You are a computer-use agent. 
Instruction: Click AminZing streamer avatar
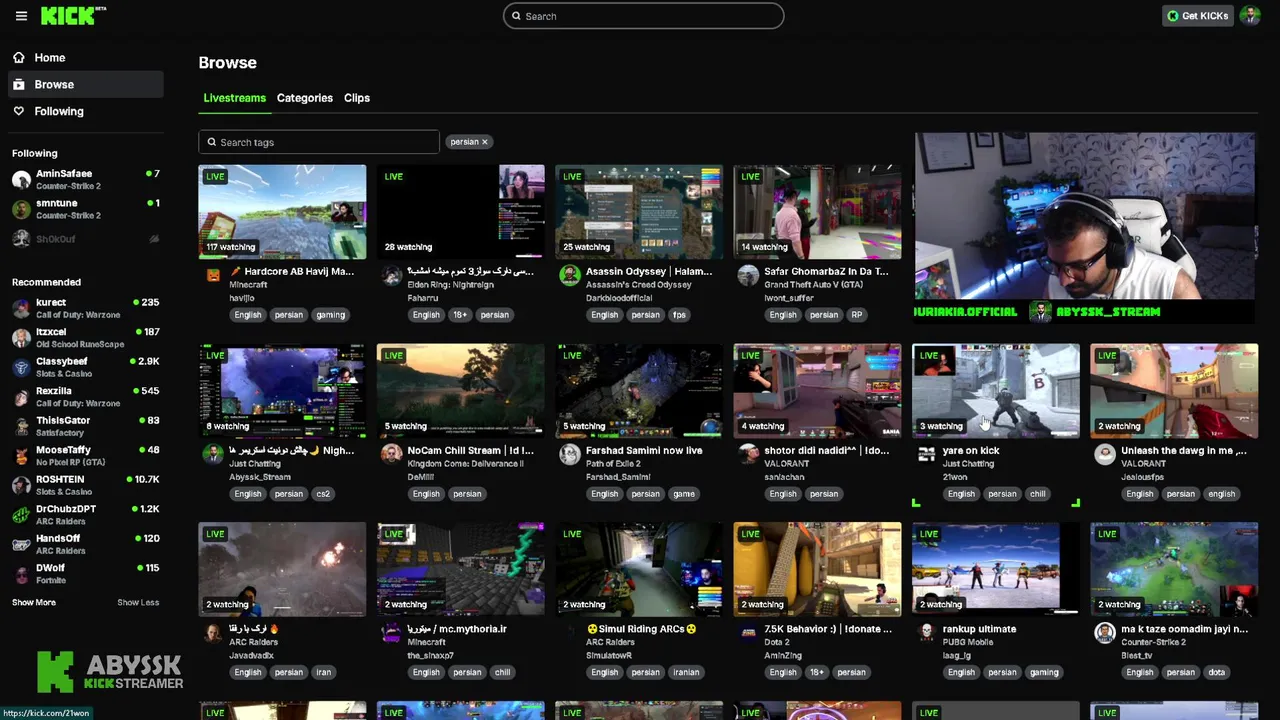[x=748, y=633]
